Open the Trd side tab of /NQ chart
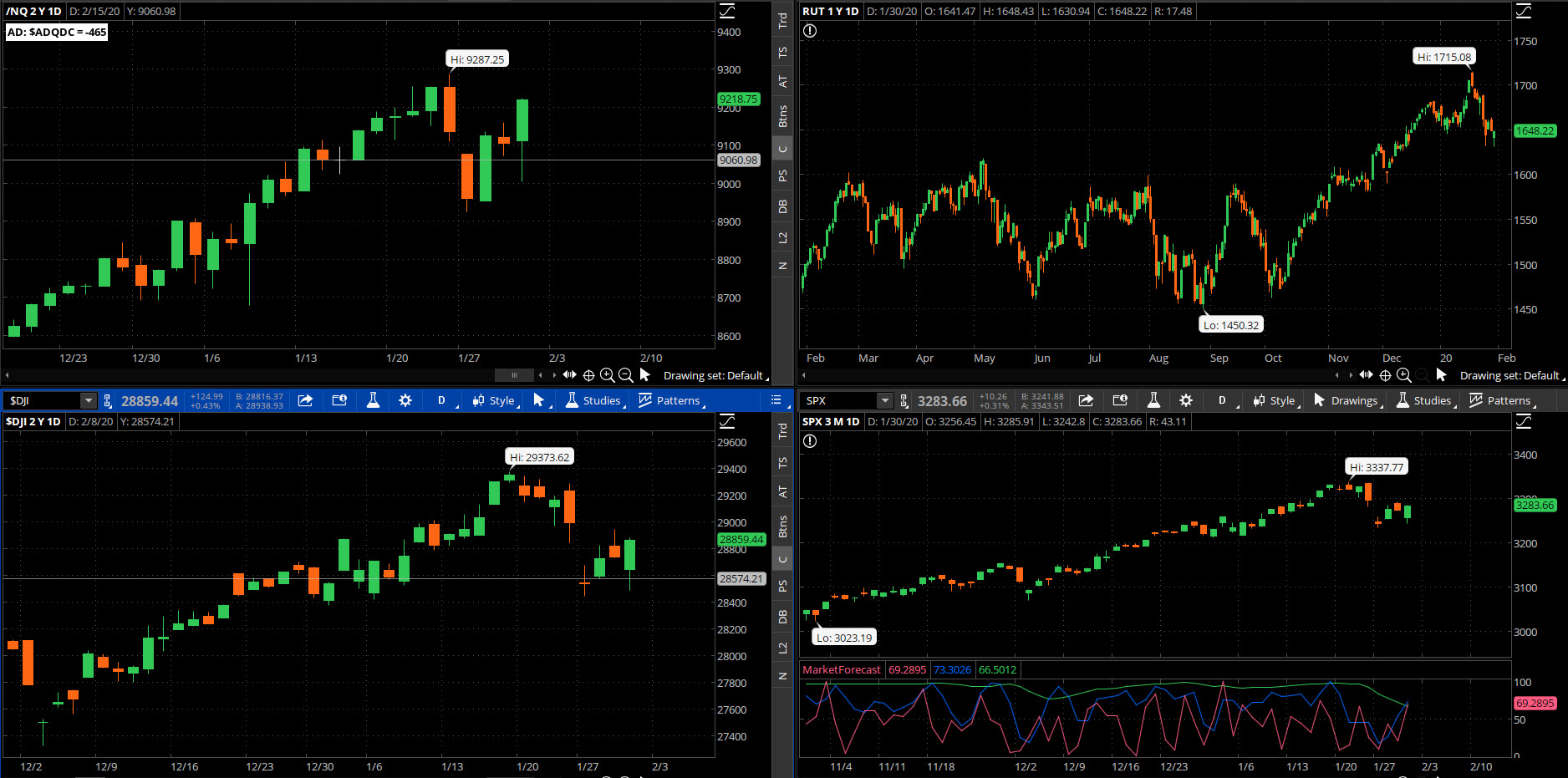1568x778 pixels. (782, 21)
